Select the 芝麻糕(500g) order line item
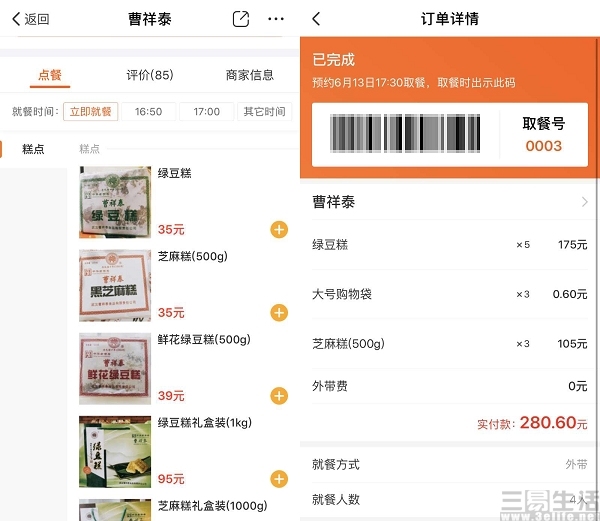600x521 pixels. point(450,344)
